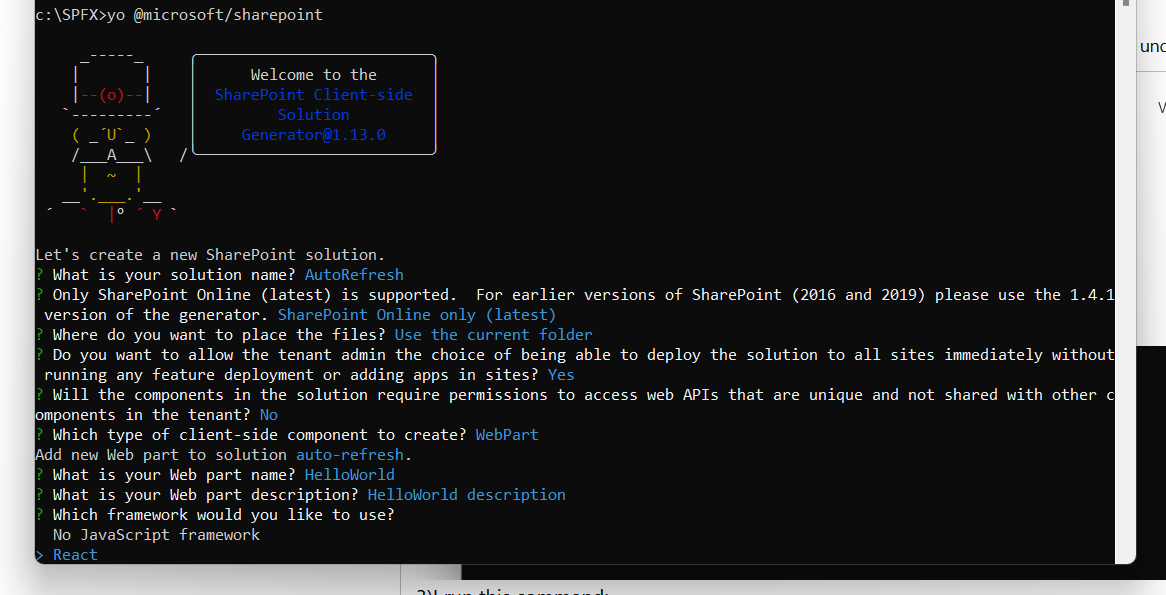The width and height of the screenshot is (1166, 595).
Task: Click the terminal vertical scrollbar track
Action: click(1125, 283)
